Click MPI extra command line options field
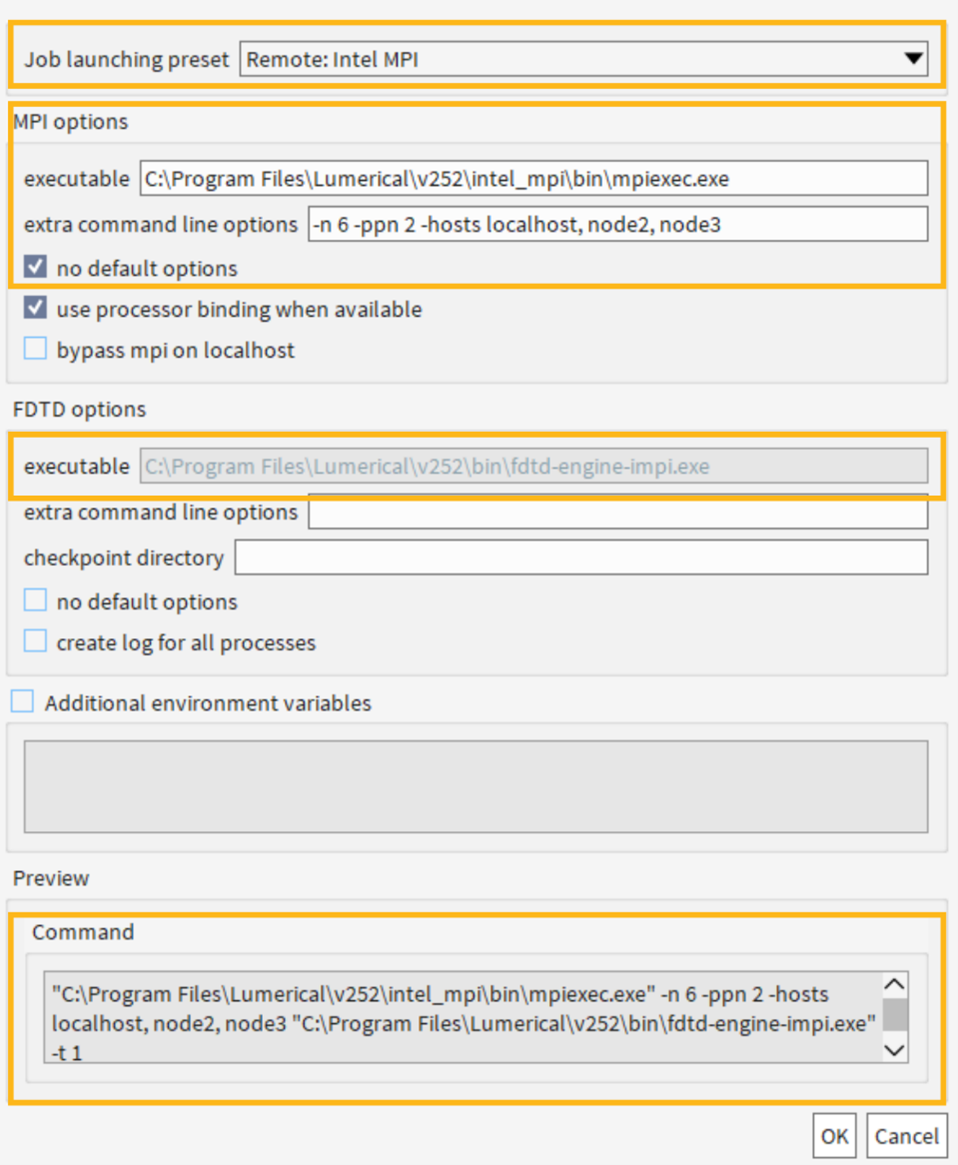The width and height of the screenshot is (958, 1165). 617,224
